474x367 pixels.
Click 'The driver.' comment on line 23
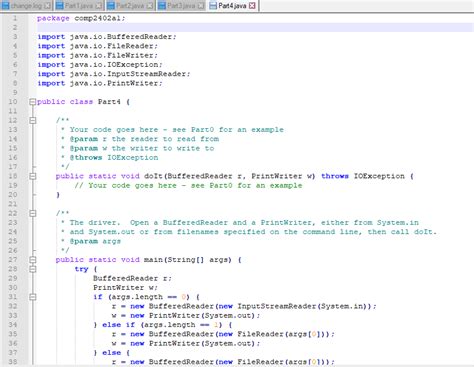tap(94, 223)
